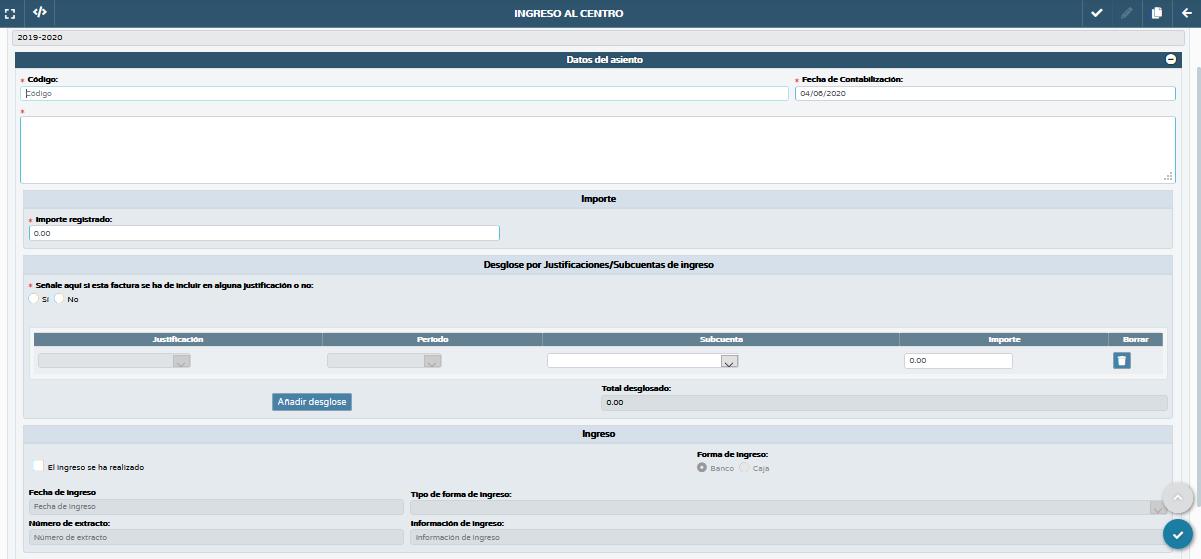Screen dimensions: 1201x559
Task: Check El ingreso se ha realizado
Action: 38,466
